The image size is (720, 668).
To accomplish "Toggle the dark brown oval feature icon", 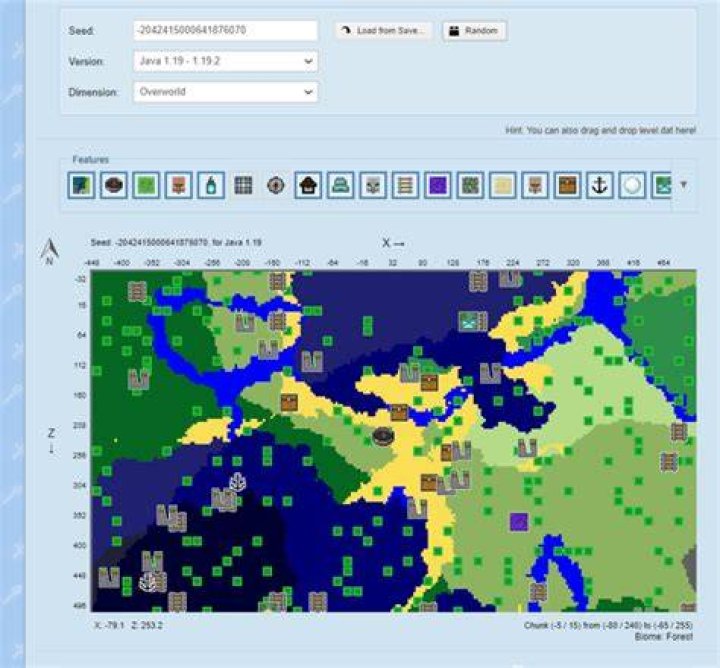I will click(x=113, y=185).
